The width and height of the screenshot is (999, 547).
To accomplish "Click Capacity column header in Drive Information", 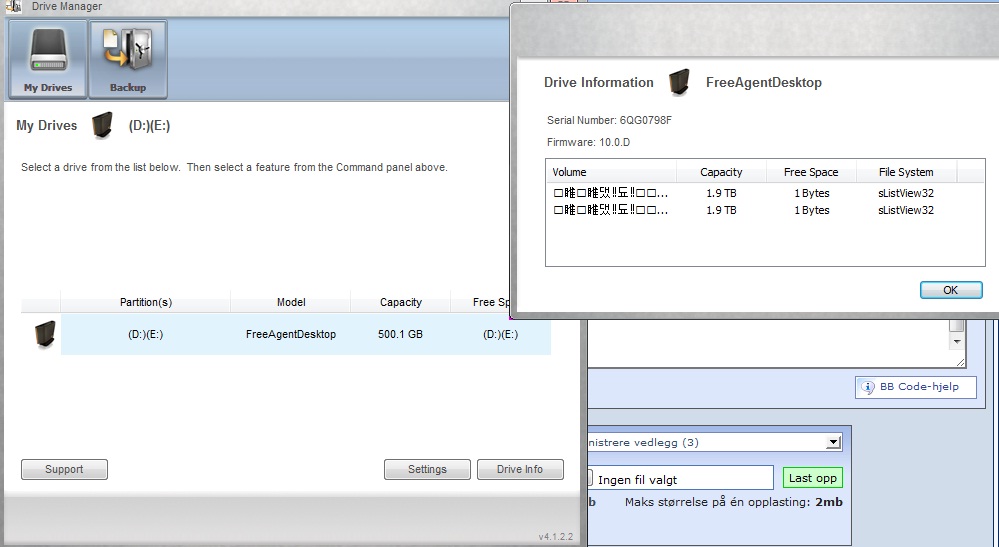I will pos(721,172).
